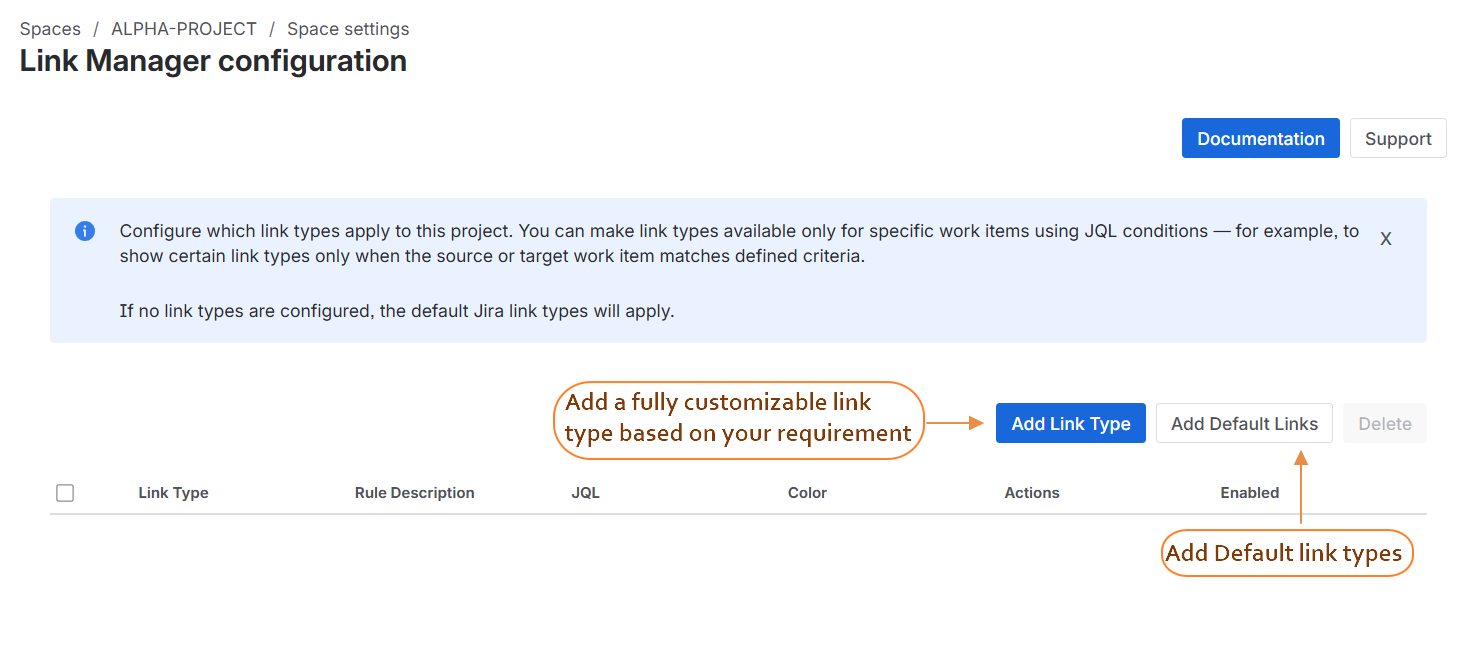1473x668 pixels.
Task: Open the Support page
Action: (x=1397, y=138)
